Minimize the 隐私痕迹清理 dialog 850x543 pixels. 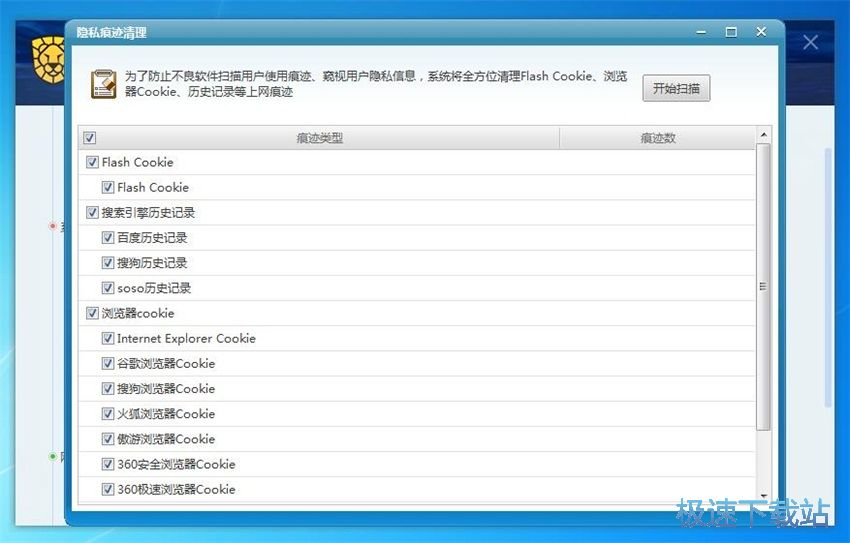pos(701,33)
